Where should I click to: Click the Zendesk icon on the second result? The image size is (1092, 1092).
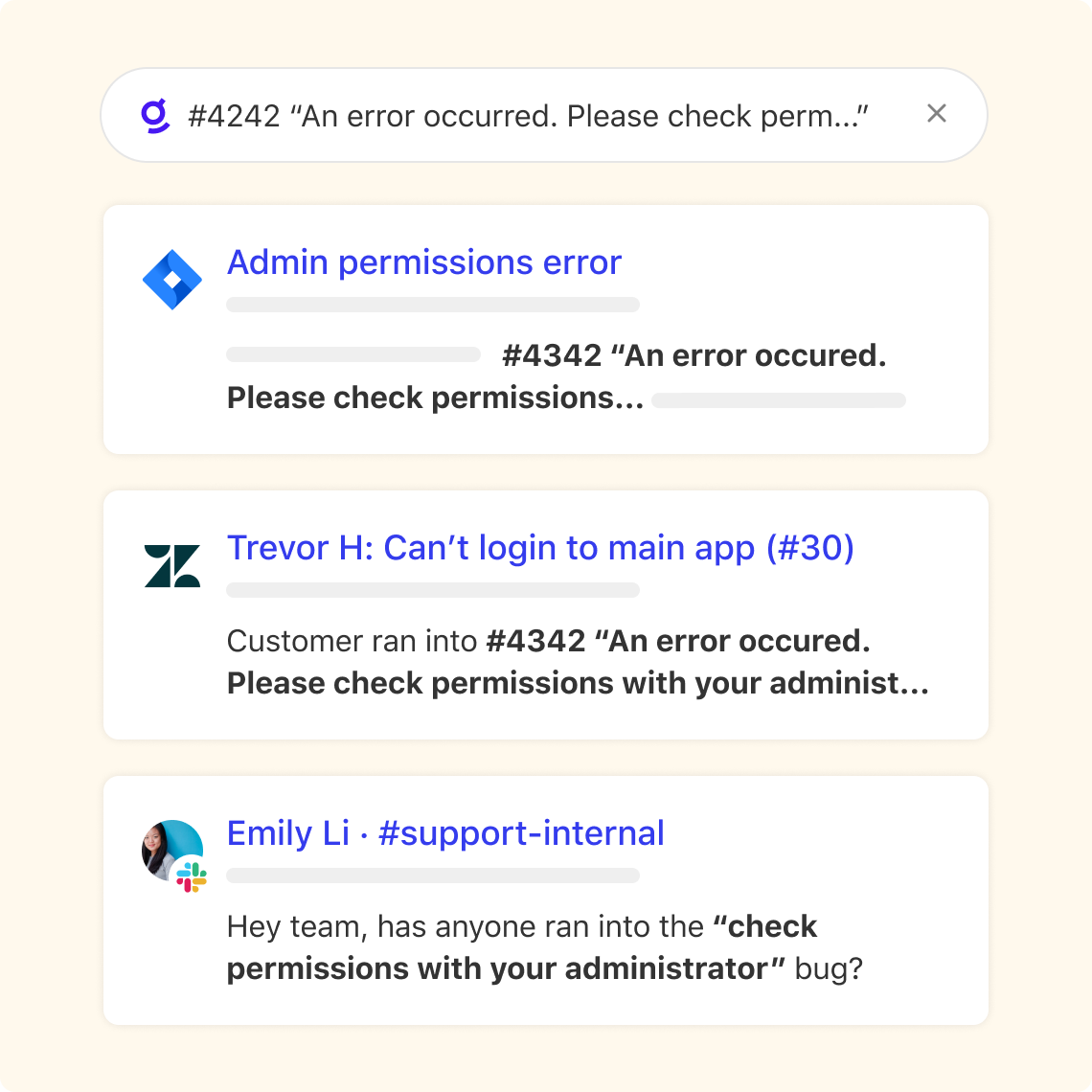tap(172, 565)
